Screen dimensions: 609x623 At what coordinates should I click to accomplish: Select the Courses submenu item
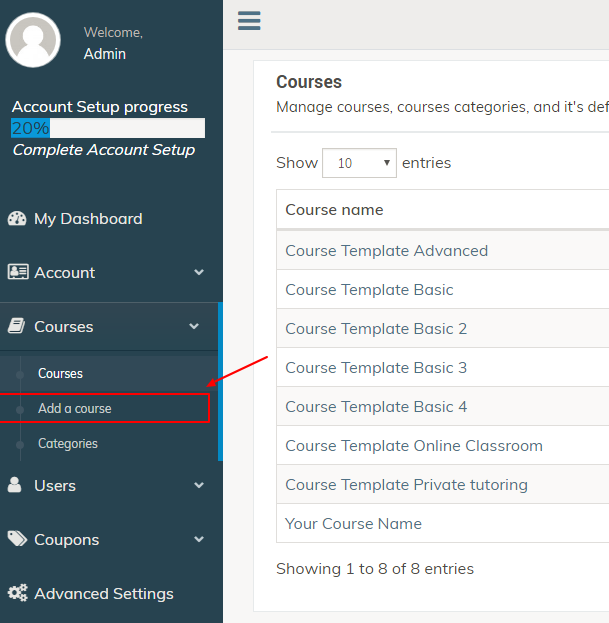click(60, 373)
